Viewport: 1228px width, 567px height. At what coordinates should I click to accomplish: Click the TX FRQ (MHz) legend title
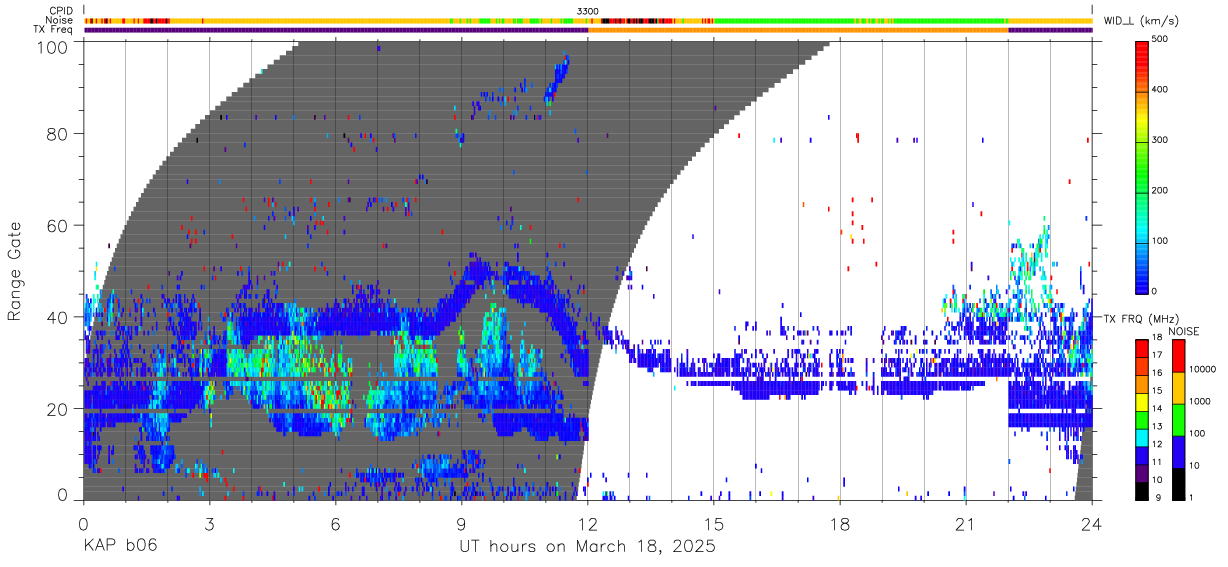[x=1143, y=318]
